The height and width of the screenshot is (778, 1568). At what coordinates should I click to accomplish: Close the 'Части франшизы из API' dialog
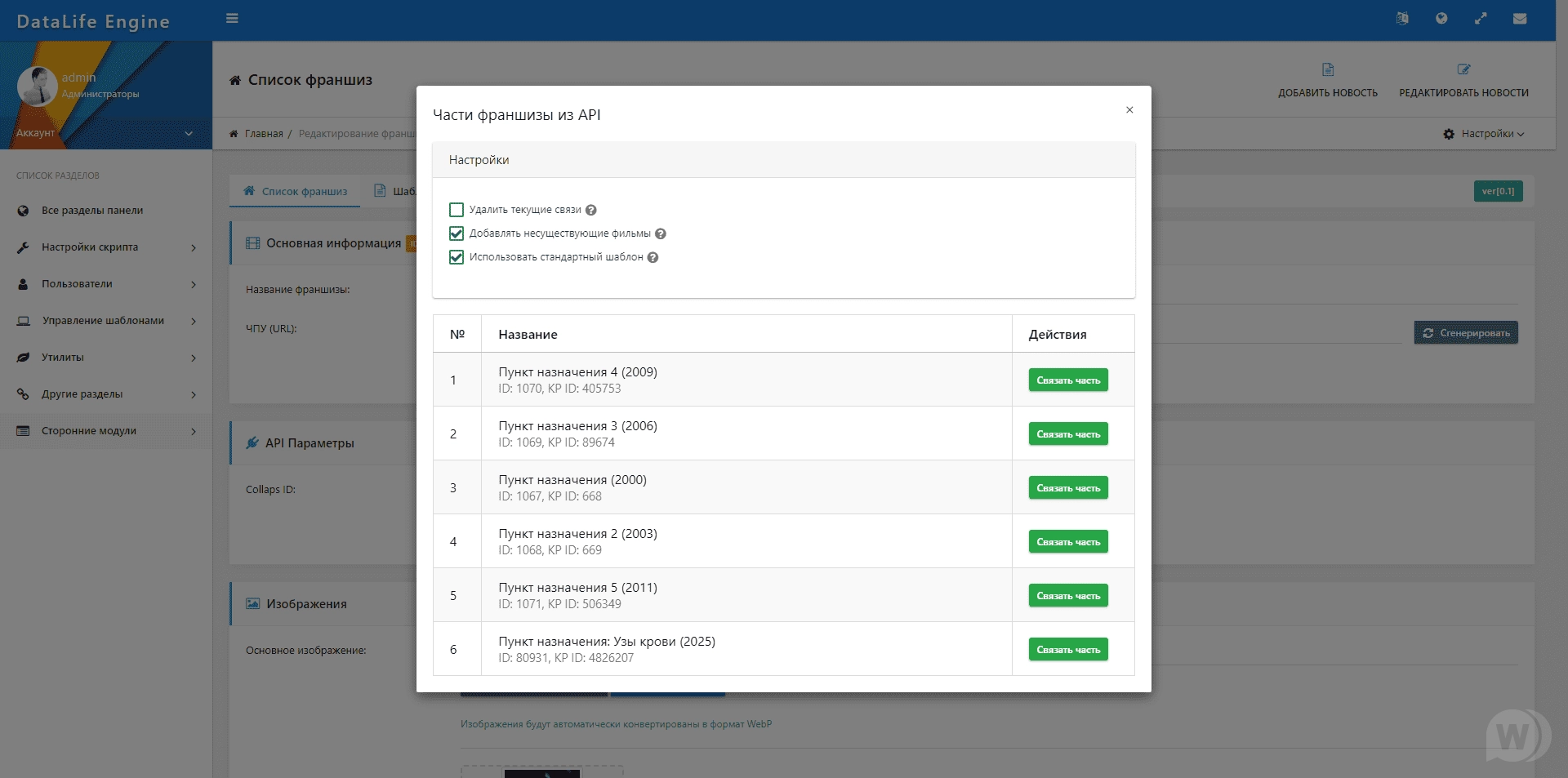tap(1129, 110)
